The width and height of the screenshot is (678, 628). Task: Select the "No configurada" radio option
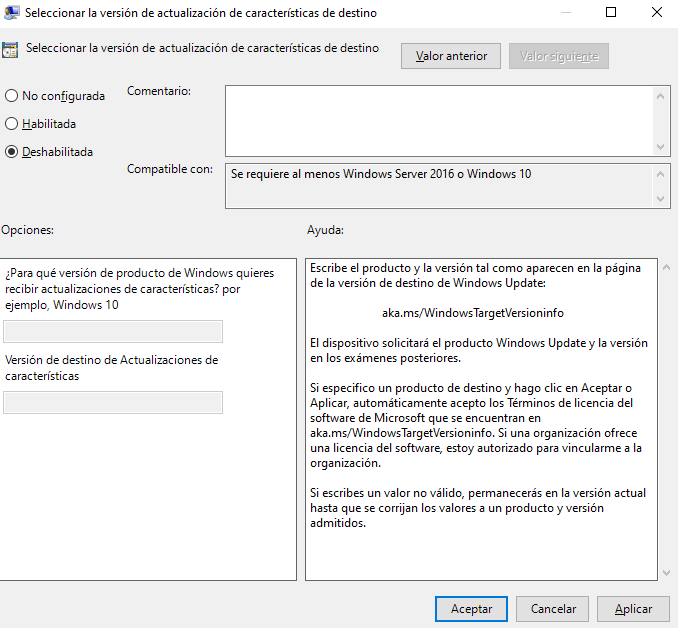click(12, 96)
